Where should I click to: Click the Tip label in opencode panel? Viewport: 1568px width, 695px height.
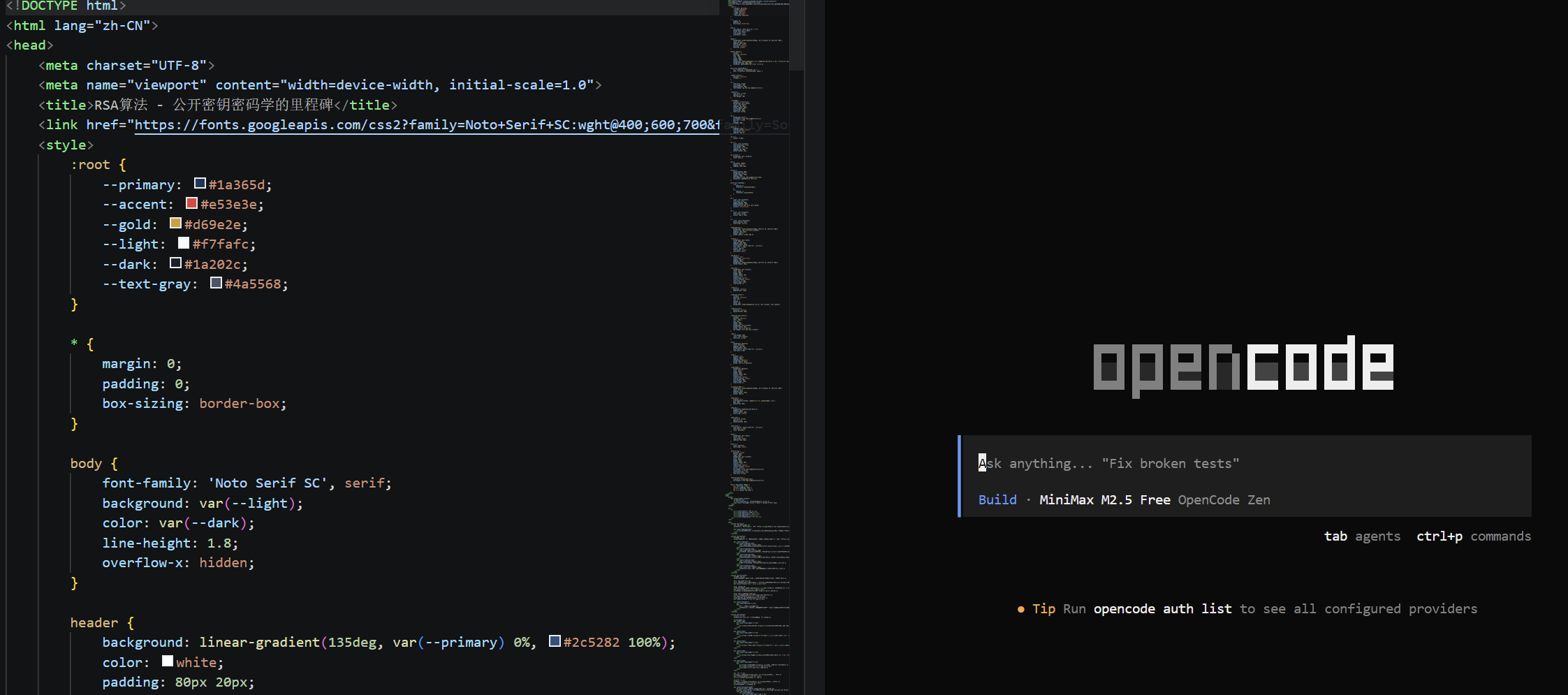tap(1043, 608)
